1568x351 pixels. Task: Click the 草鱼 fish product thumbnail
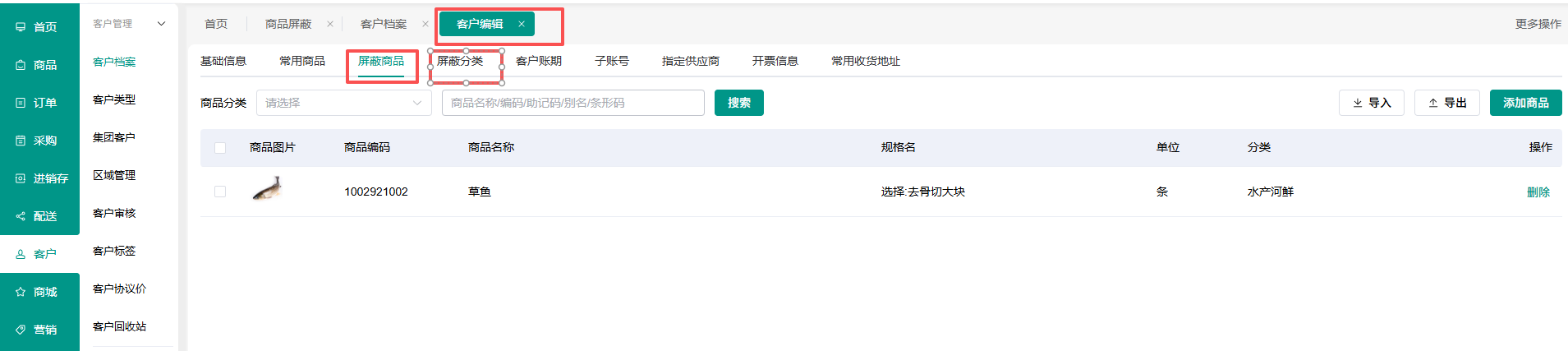point(268,189)
